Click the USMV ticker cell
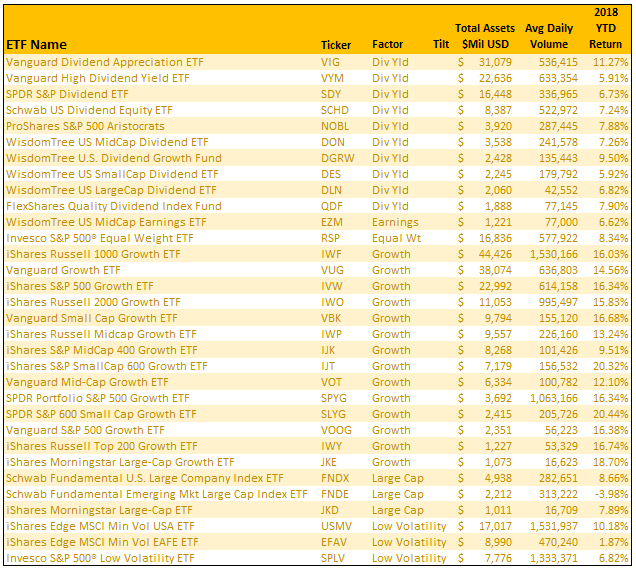The image size is (636, 570). [x=336, y=526]
